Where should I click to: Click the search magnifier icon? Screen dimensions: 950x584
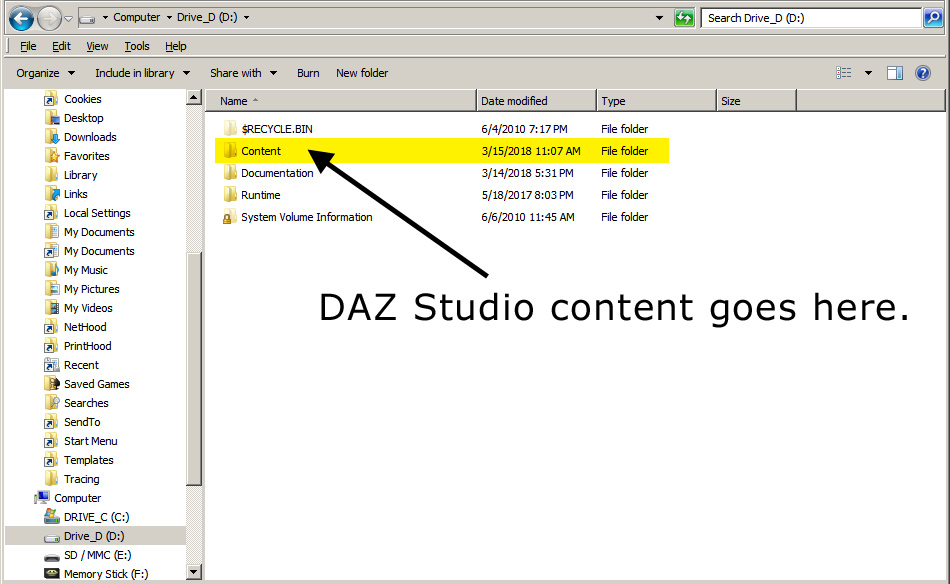932,18
